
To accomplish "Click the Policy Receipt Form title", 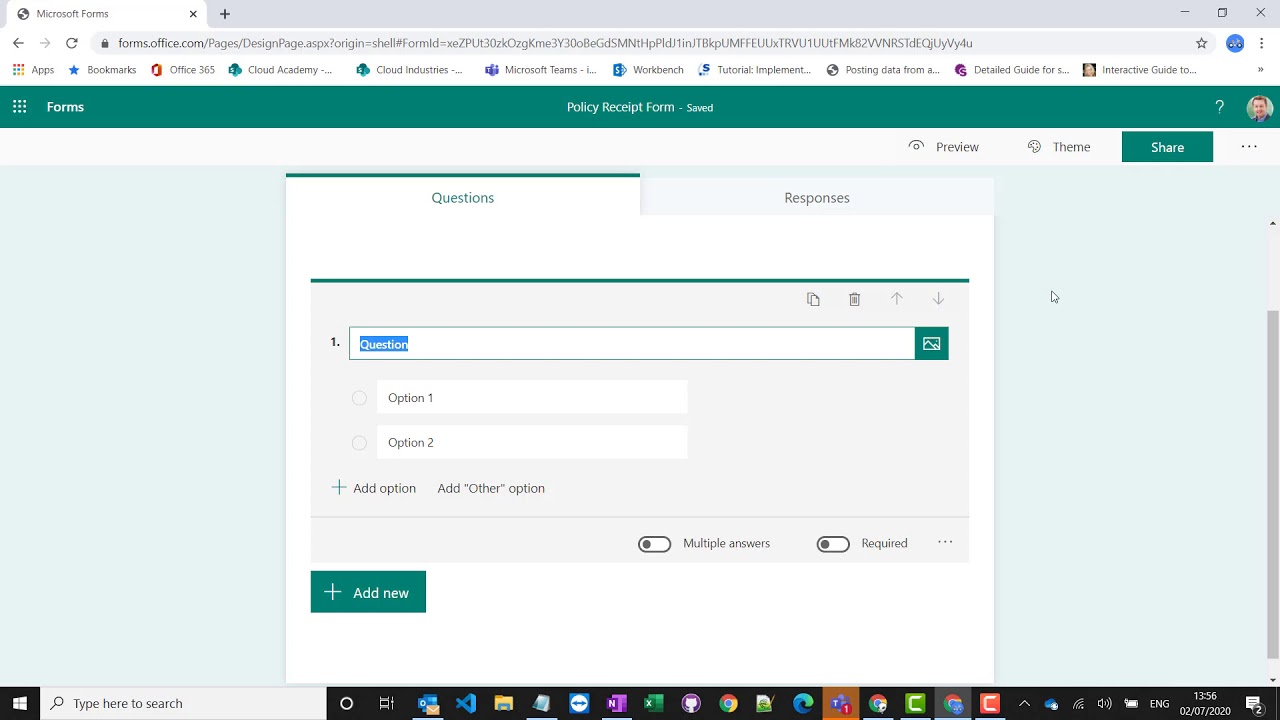I will 620,107.
